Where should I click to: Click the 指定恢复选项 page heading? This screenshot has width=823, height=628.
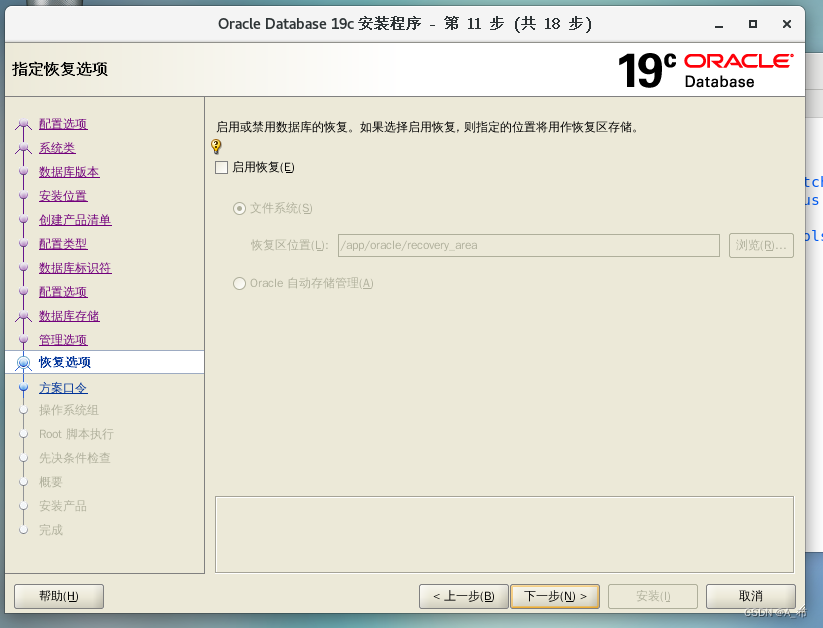click(x=60, y=69)
